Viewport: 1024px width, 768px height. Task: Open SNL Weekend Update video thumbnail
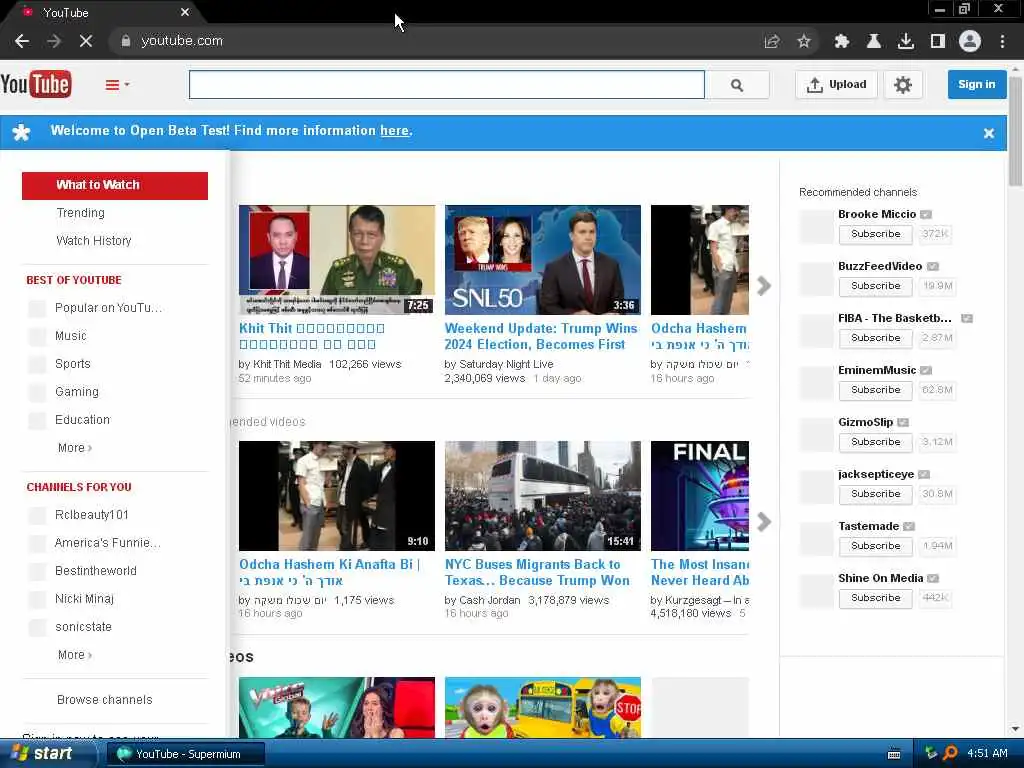pyautogui.click(x=543, y=260)
